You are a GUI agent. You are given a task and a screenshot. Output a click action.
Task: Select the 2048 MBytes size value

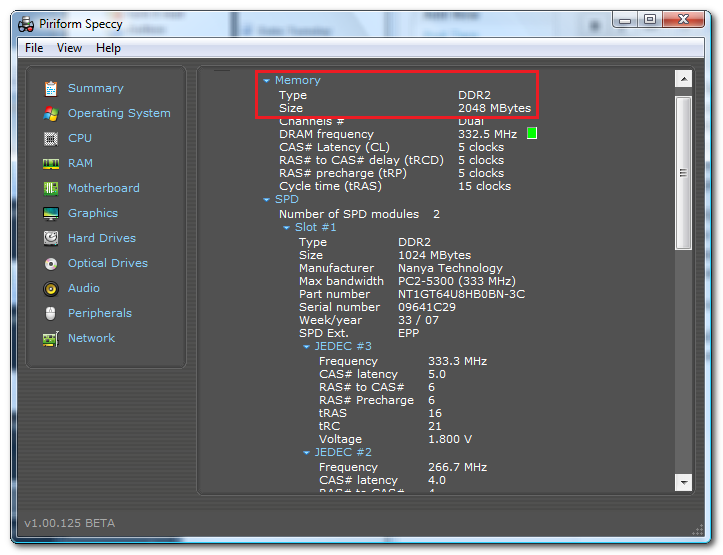494,108
